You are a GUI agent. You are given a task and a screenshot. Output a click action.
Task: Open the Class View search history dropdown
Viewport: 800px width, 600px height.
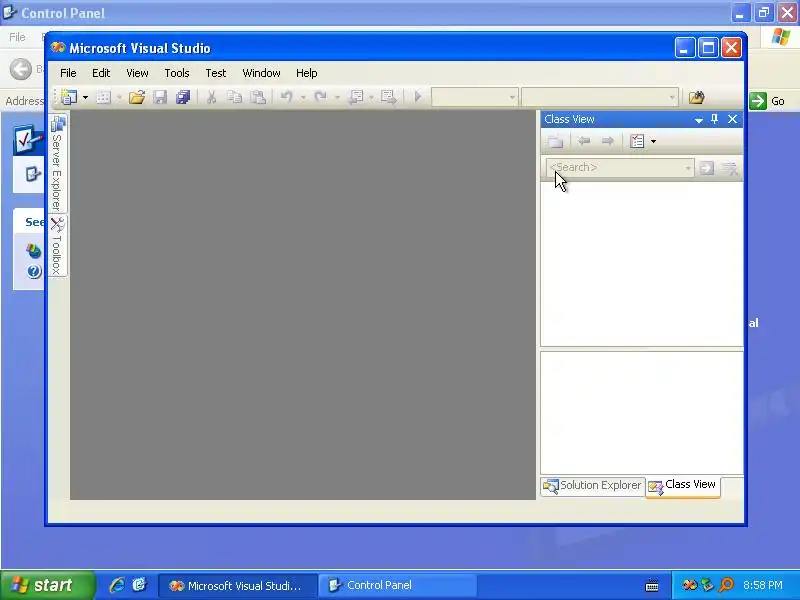pos(688,168)
